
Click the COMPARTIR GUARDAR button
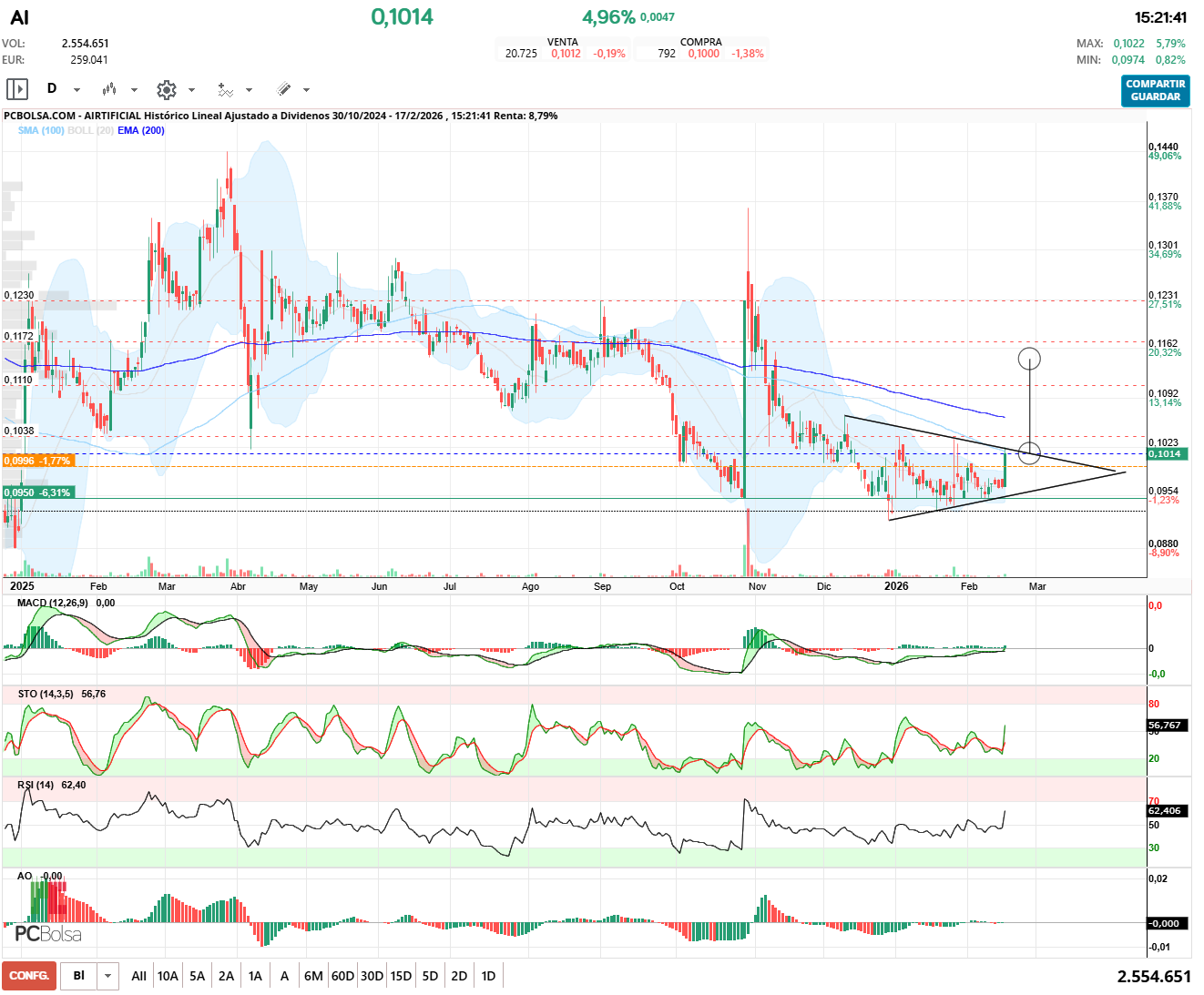(x=1156, y=90)
